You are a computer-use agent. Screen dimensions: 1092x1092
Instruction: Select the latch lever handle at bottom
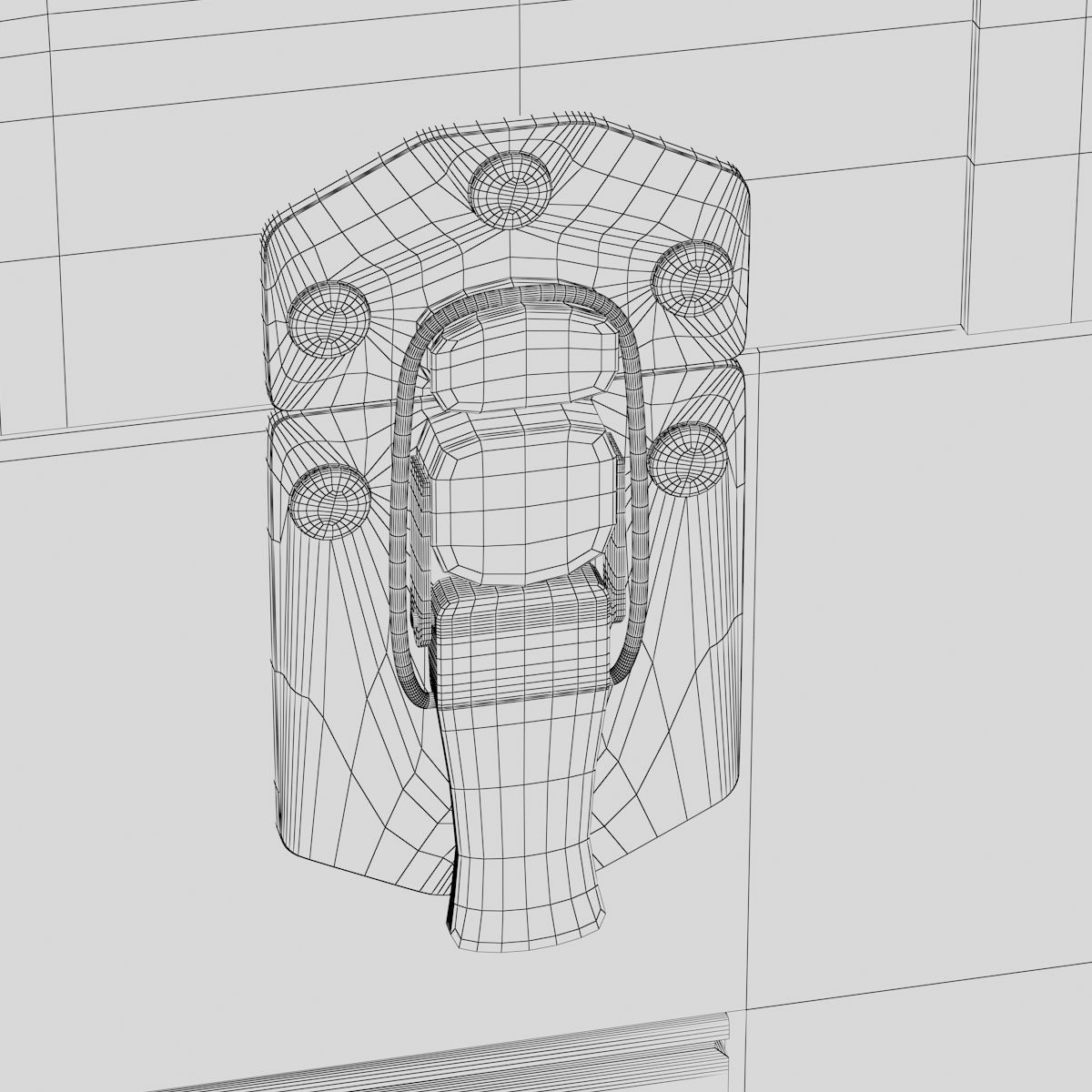tap(528, 801)
